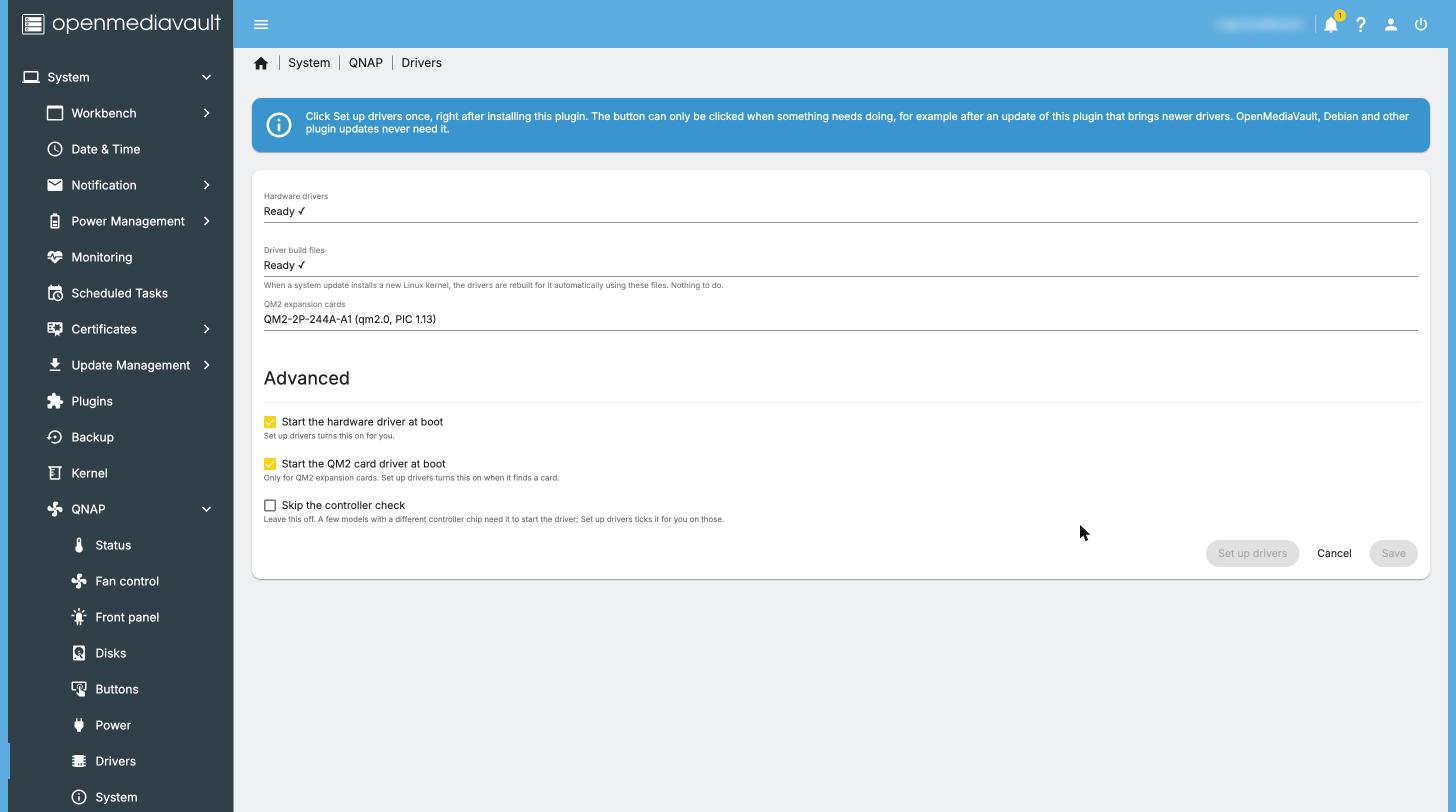Click System in the breadcrumb

click(x=309, y=63)
